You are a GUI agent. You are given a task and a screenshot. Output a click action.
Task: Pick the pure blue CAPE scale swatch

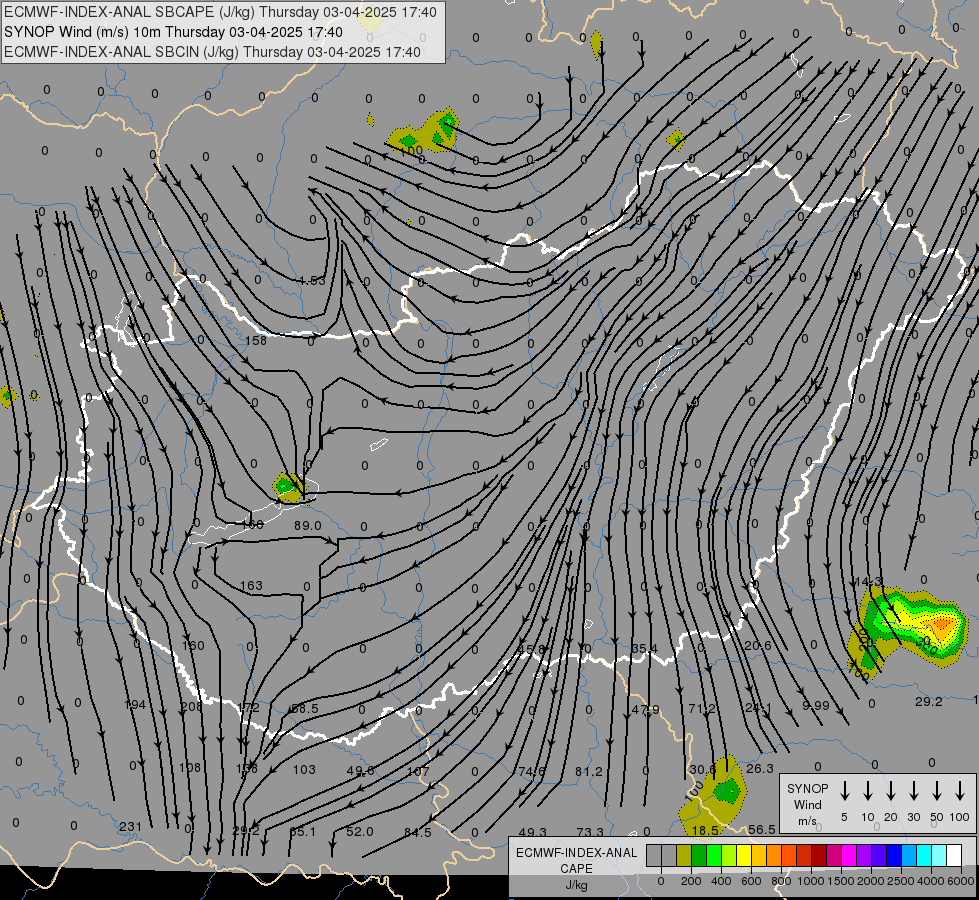(894, 856)
